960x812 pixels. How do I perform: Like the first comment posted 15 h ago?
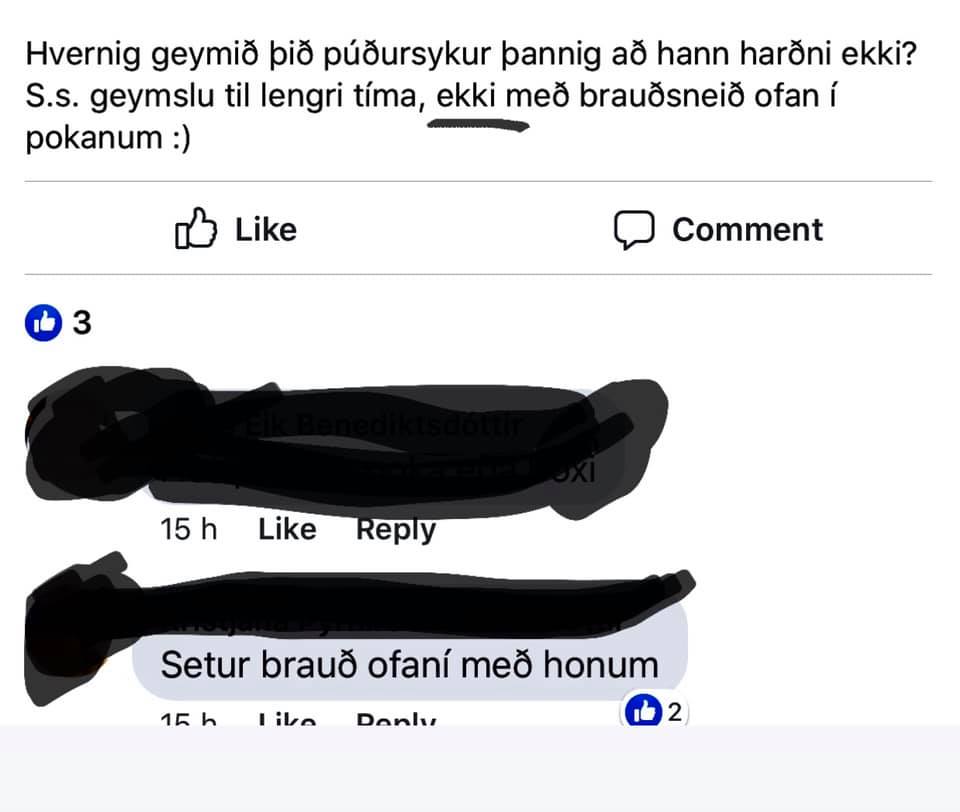coord(287,529)
